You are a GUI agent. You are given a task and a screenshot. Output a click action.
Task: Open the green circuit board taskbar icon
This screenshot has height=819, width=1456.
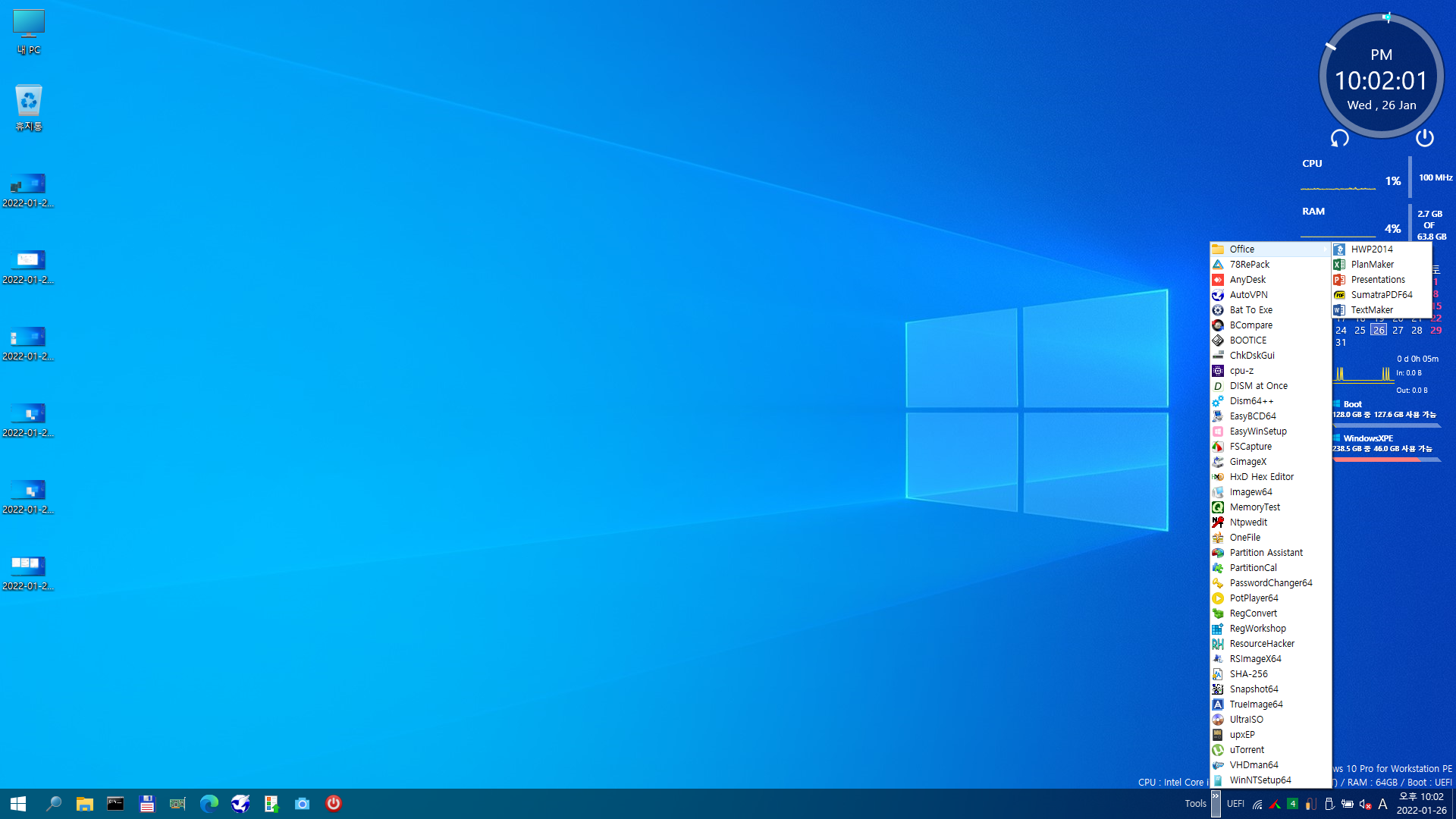[177, 804]
